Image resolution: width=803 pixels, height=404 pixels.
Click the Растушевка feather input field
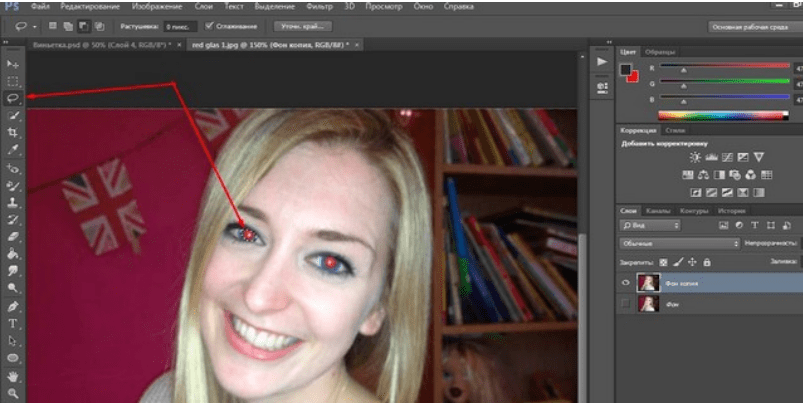coord(180,26)
